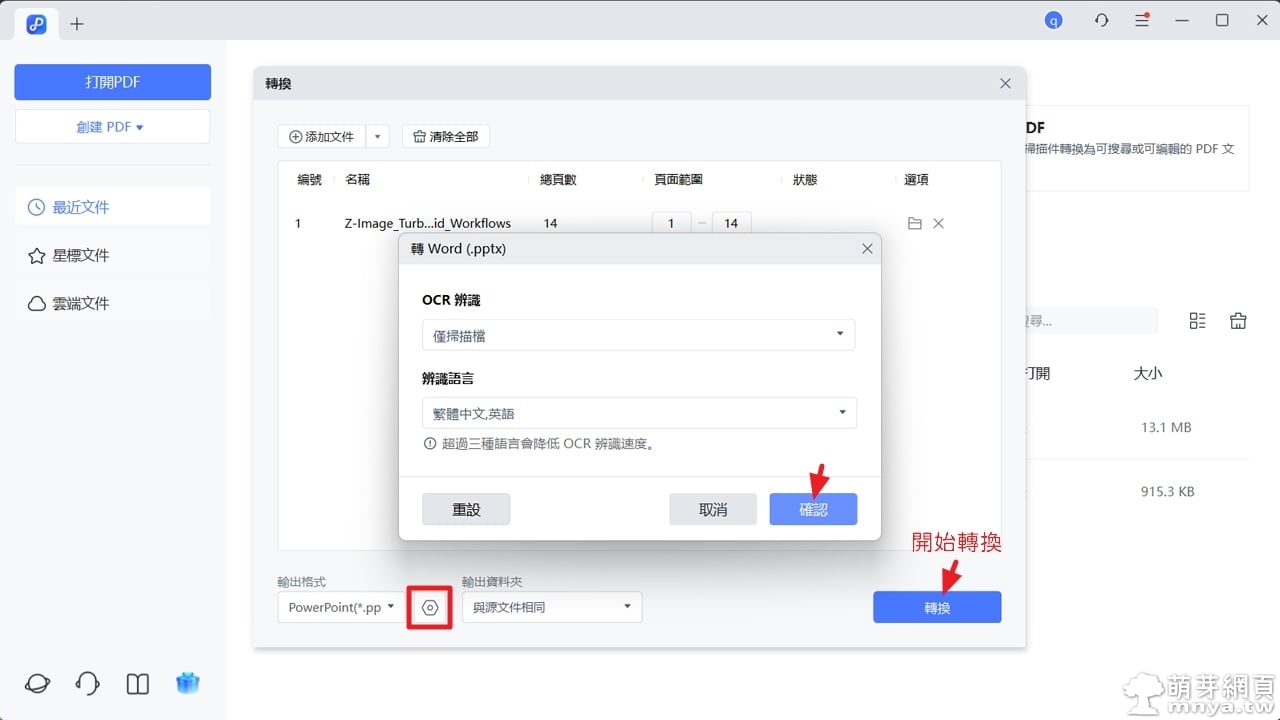Click the page range start field
Screen dimensions: 1280x720
671,224
